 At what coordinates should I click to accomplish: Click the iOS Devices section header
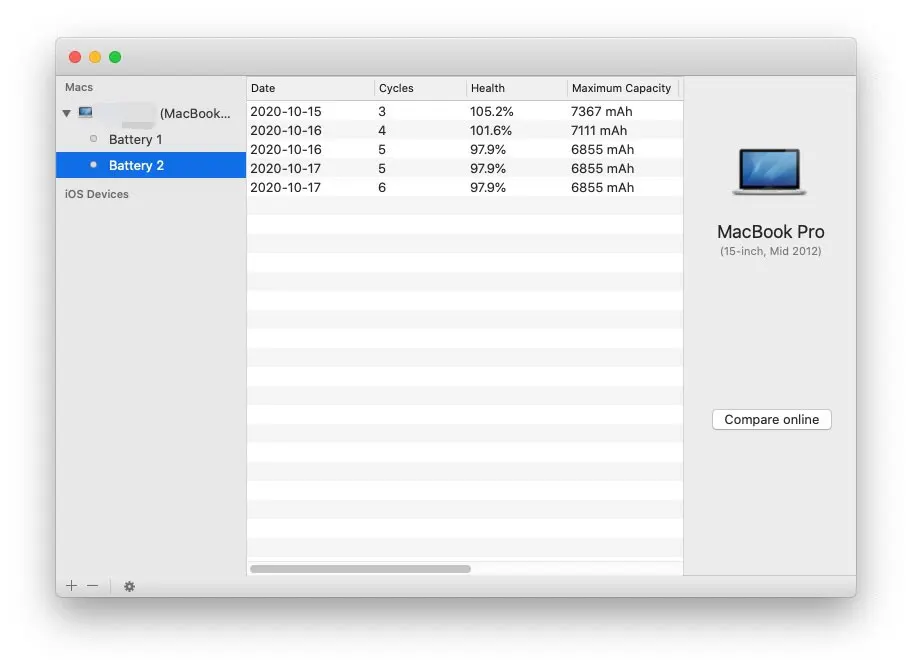click(97, 194)
